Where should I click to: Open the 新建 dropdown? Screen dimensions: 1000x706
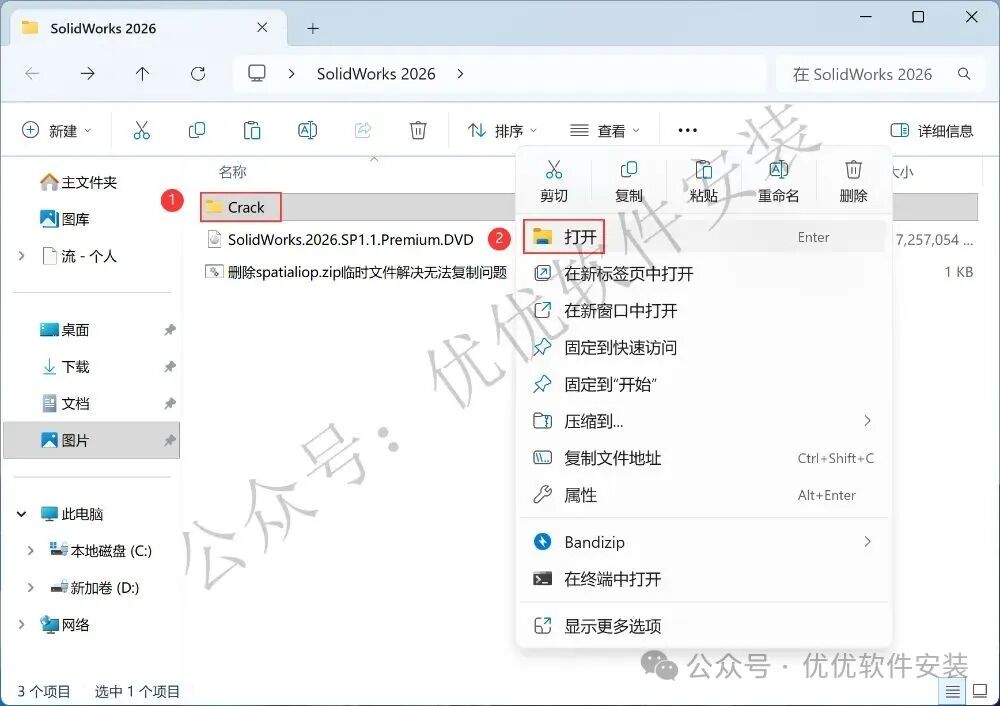57,131
